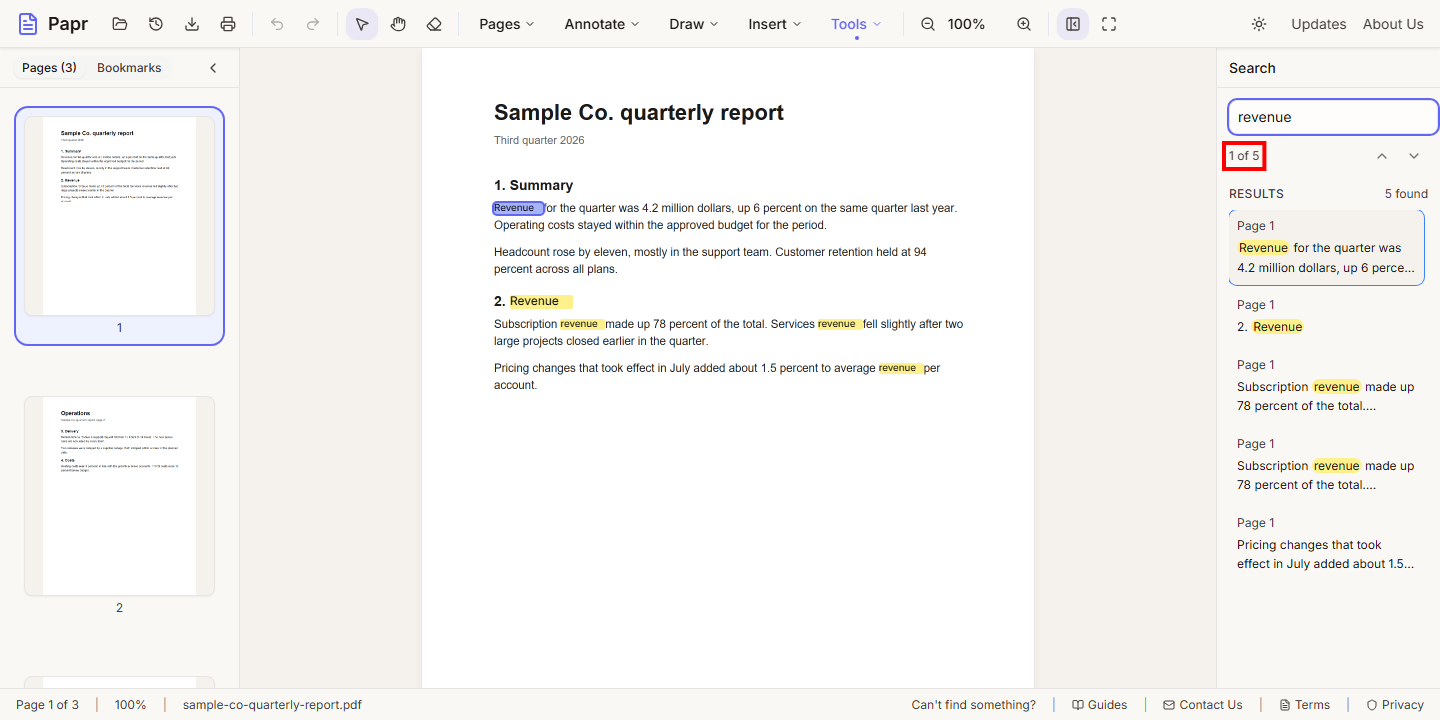Click the search field containing 'revenue'
Viewport: 1440px width, 720px height.
tap(1333, 117)
